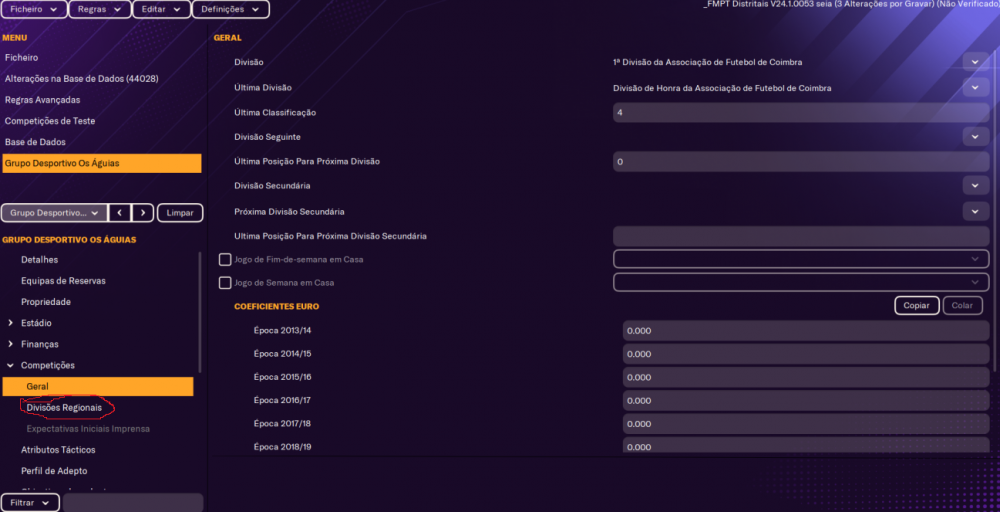Open the Próxima Divisão Secundária dropdown arrow

pos(975,211)
